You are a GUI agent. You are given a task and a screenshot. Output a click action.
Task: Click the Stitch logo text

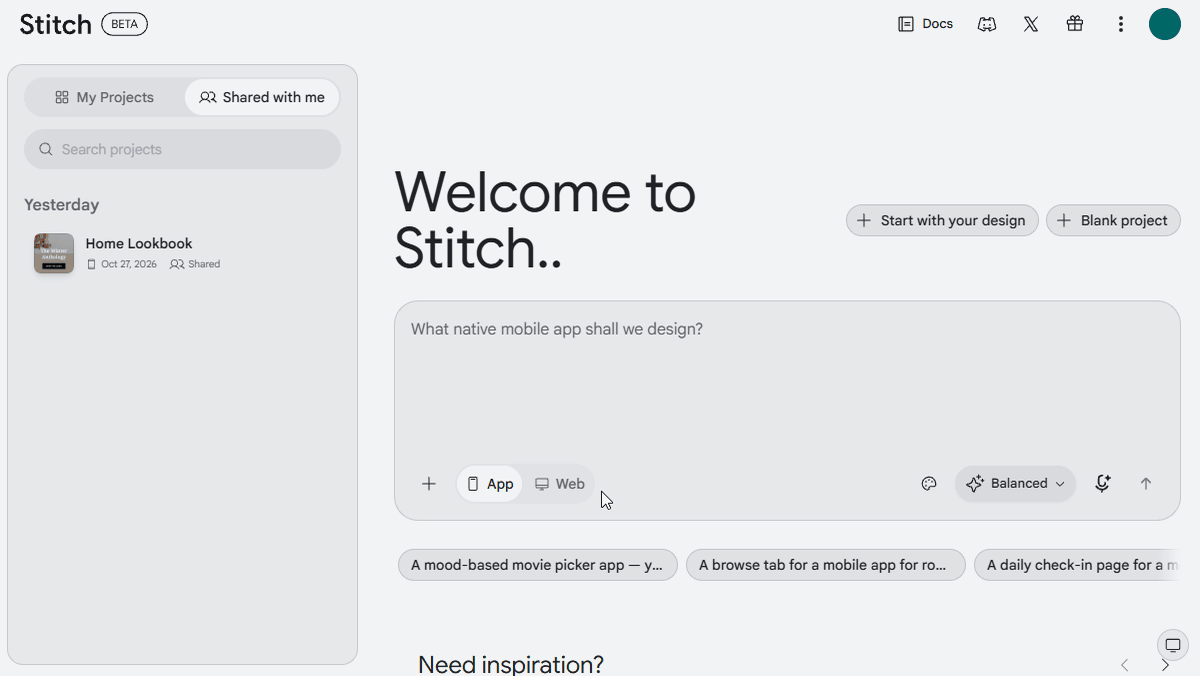(56, 24)
